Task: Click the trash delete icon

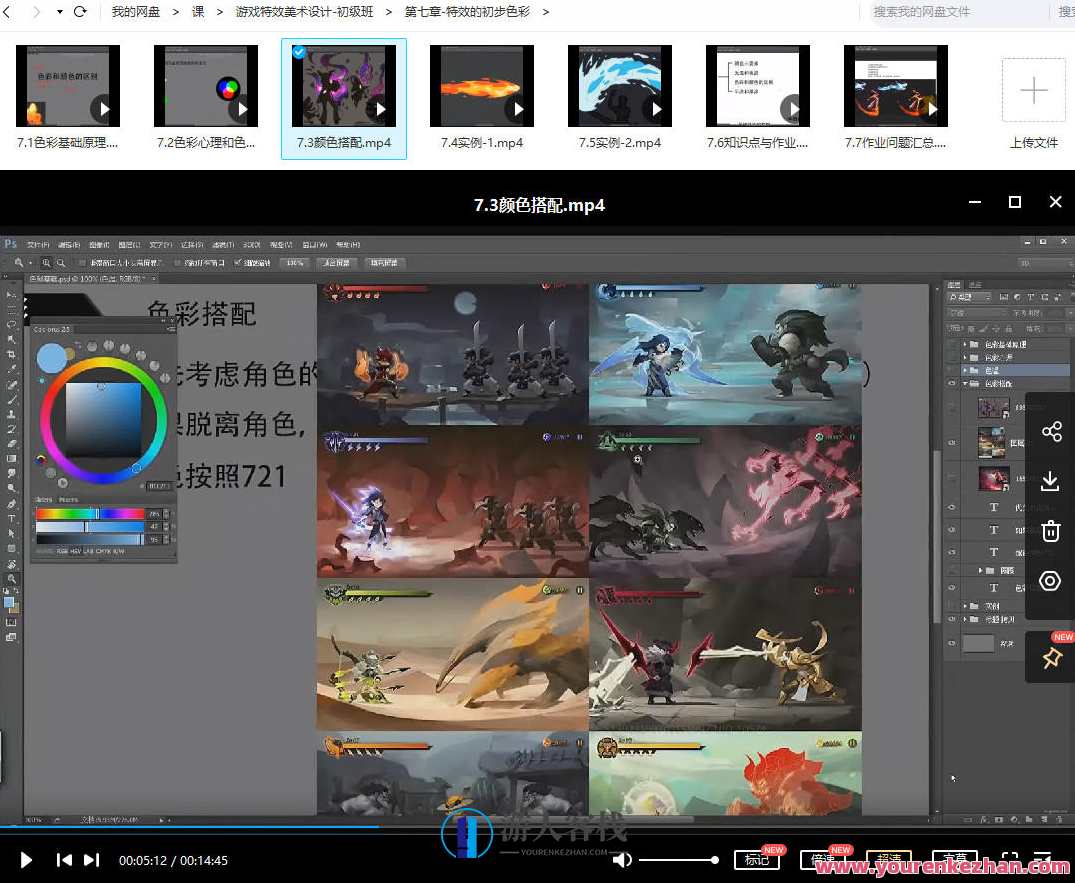Action: [1050, 531]
